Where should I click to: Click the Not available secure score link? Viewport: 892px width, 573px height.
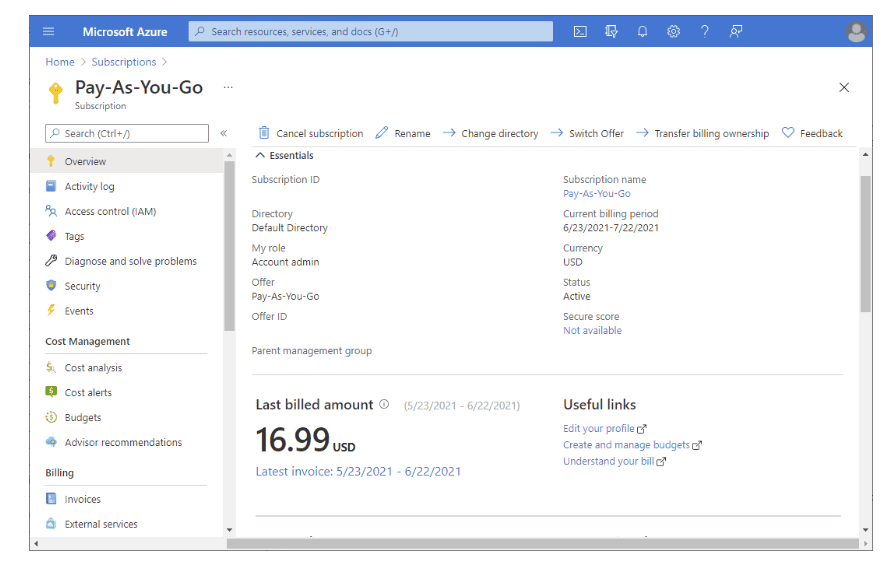click(x=592, y=331)
